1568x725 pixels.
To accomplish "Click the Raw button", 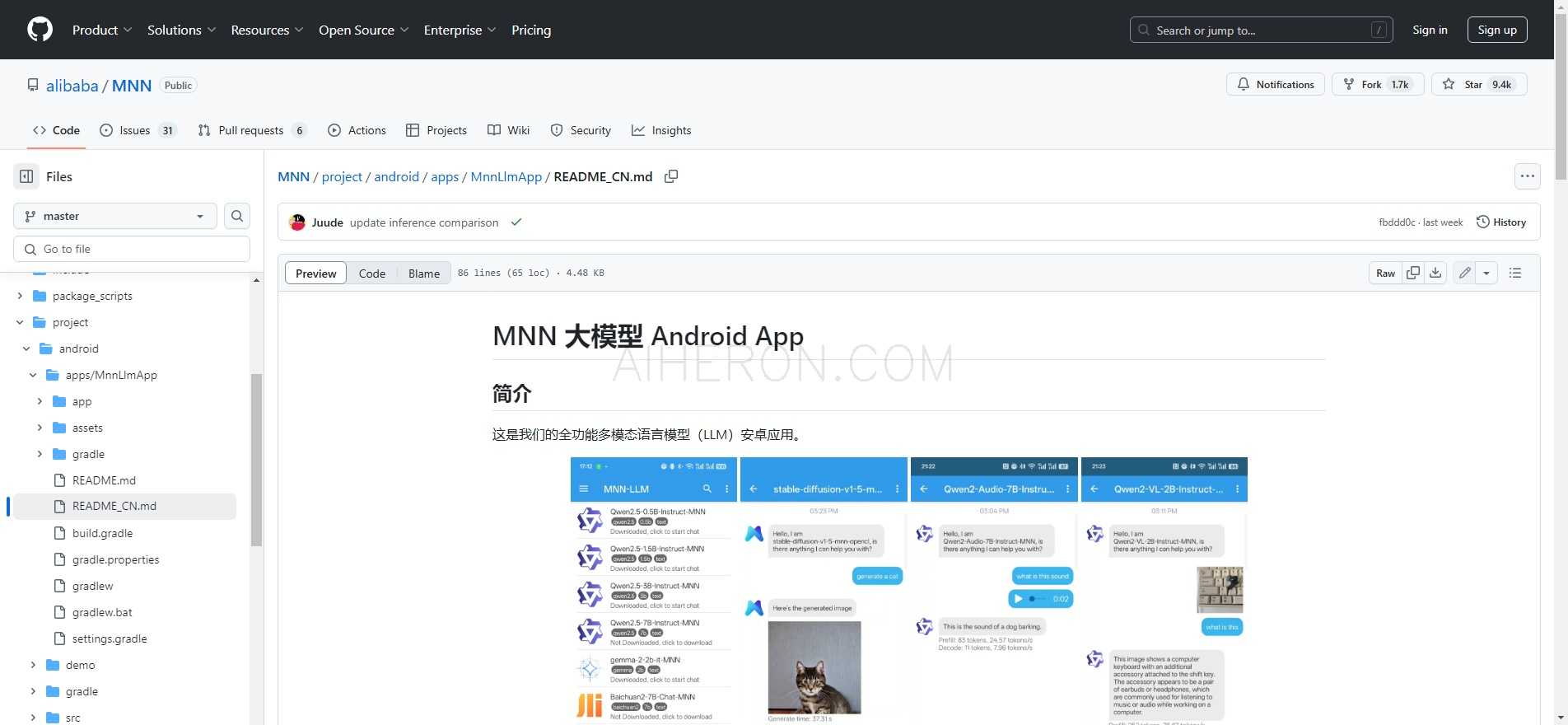I will coord(1385,273).
